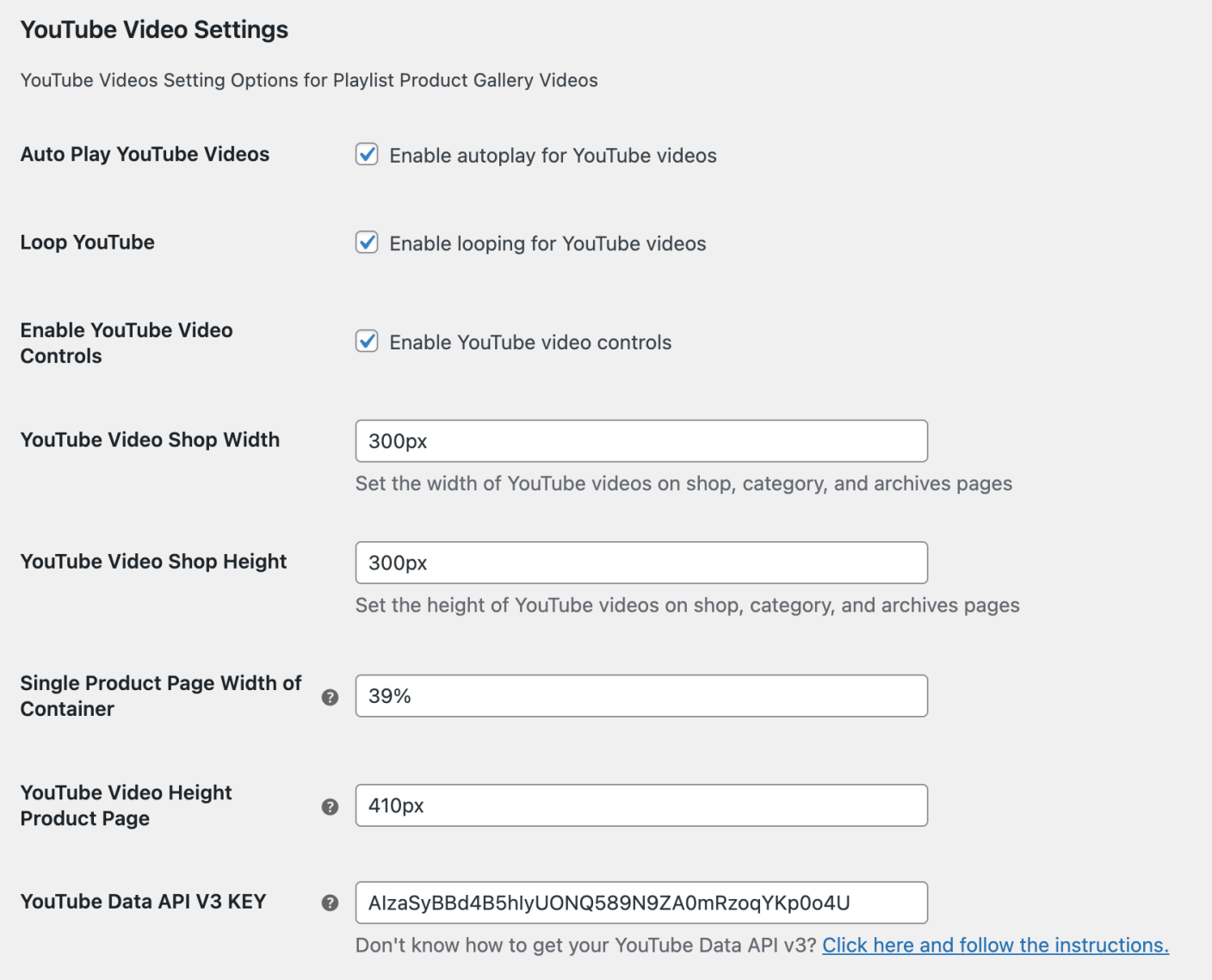
Task: Open the YouTube Data API V3 KEY help icon
Action: click(x=330, y=903)
